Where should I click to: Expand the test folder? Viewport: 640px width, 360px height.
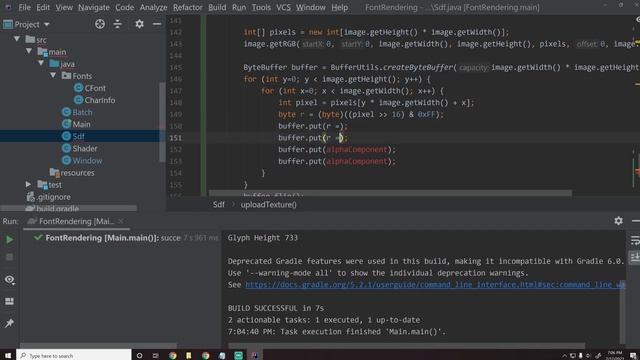coord(28,184)
